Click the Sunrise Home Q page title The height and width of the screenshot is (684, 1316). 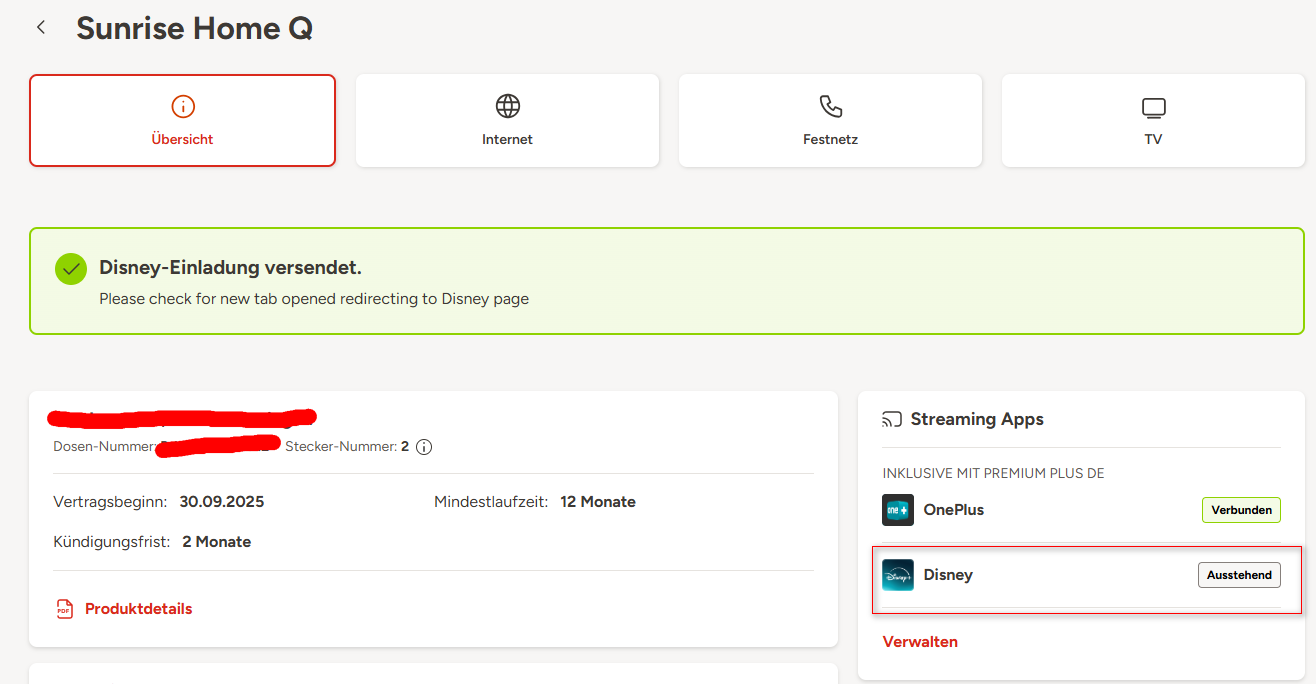coord(195,29)
